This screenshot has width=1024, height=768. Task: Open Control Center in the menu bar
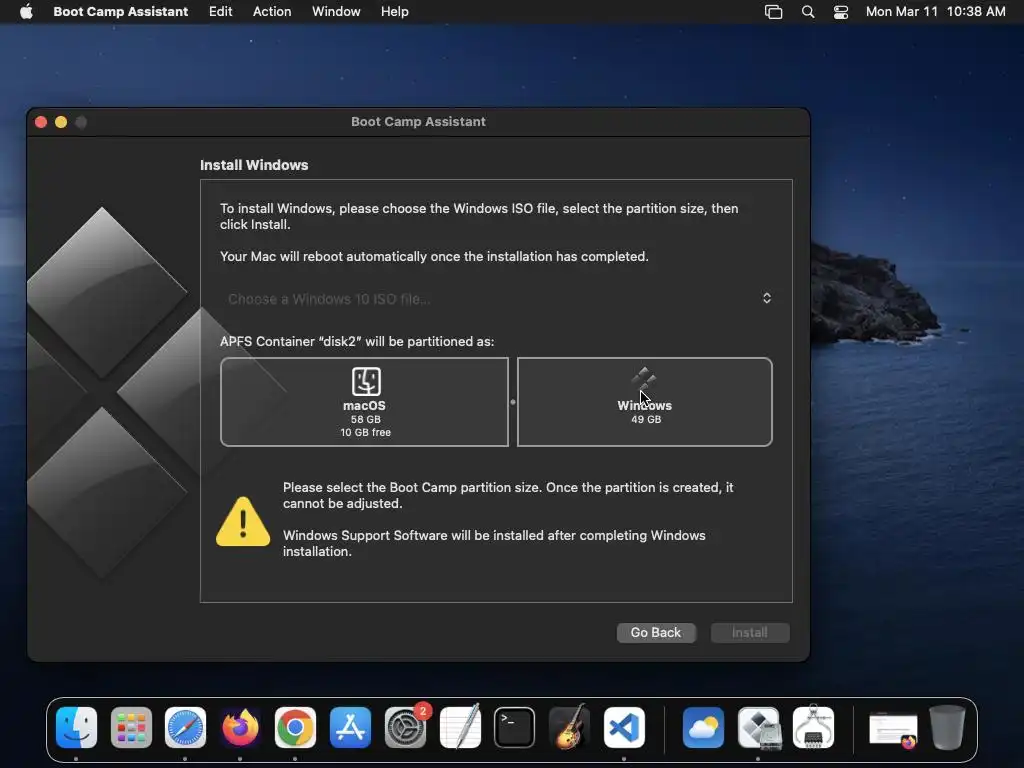[840, 12]
